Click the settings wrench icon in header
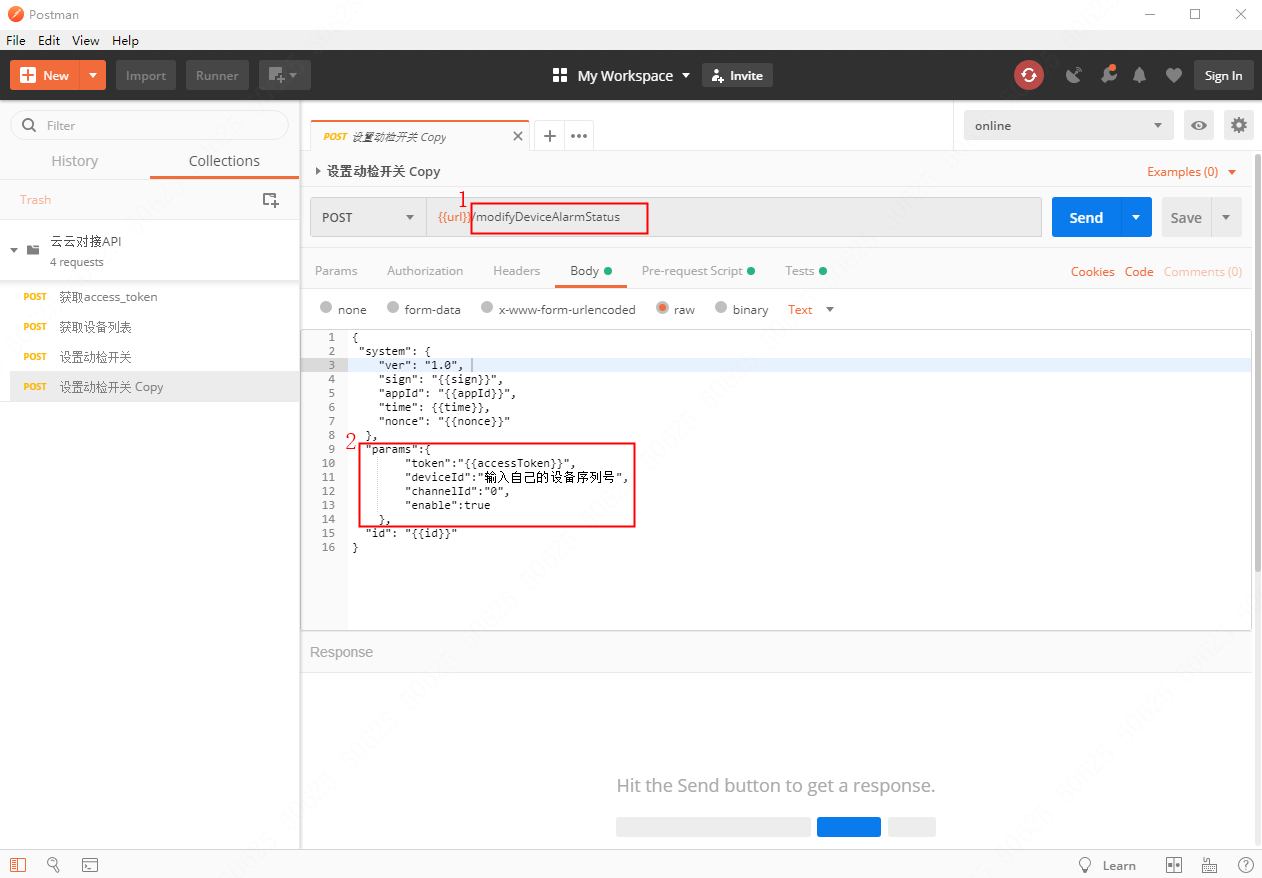This screenshot has height=878, width=1262. (1108, 75)
